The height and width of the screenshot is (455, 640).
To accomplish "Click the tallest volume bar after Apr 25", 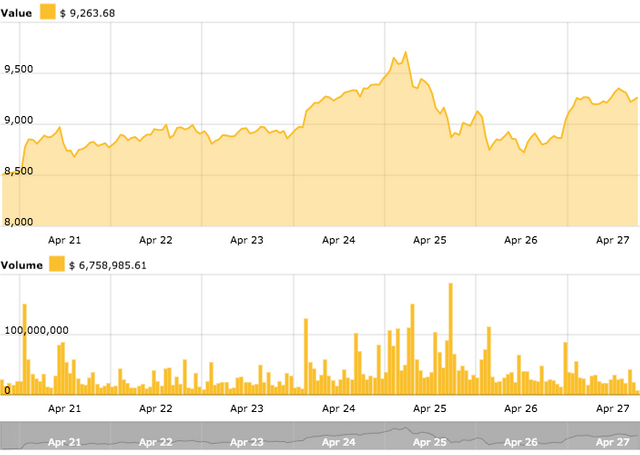I will 451,339.
